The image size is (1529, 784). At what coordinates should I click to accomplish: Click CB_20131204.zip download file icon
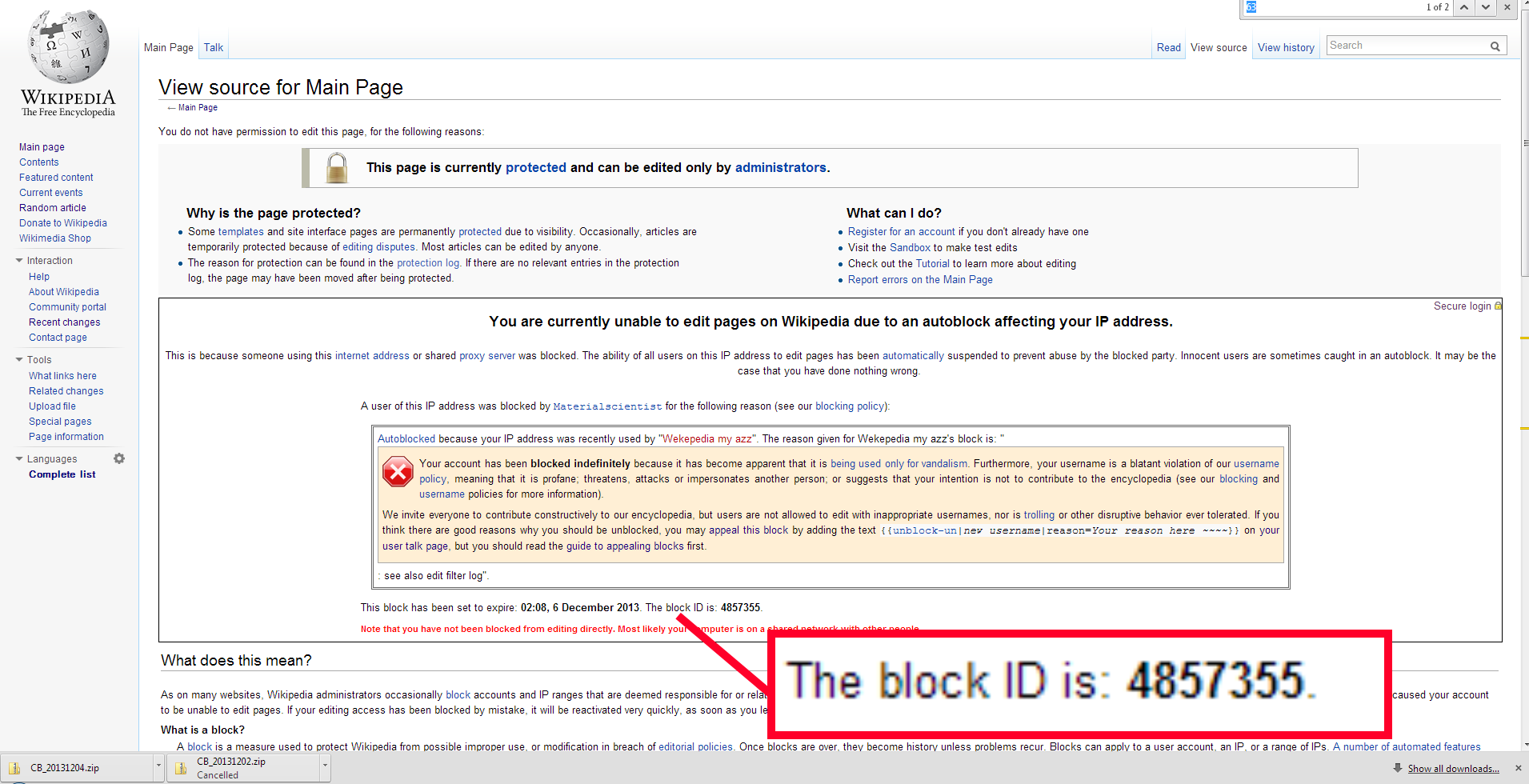tap(14, 768)
